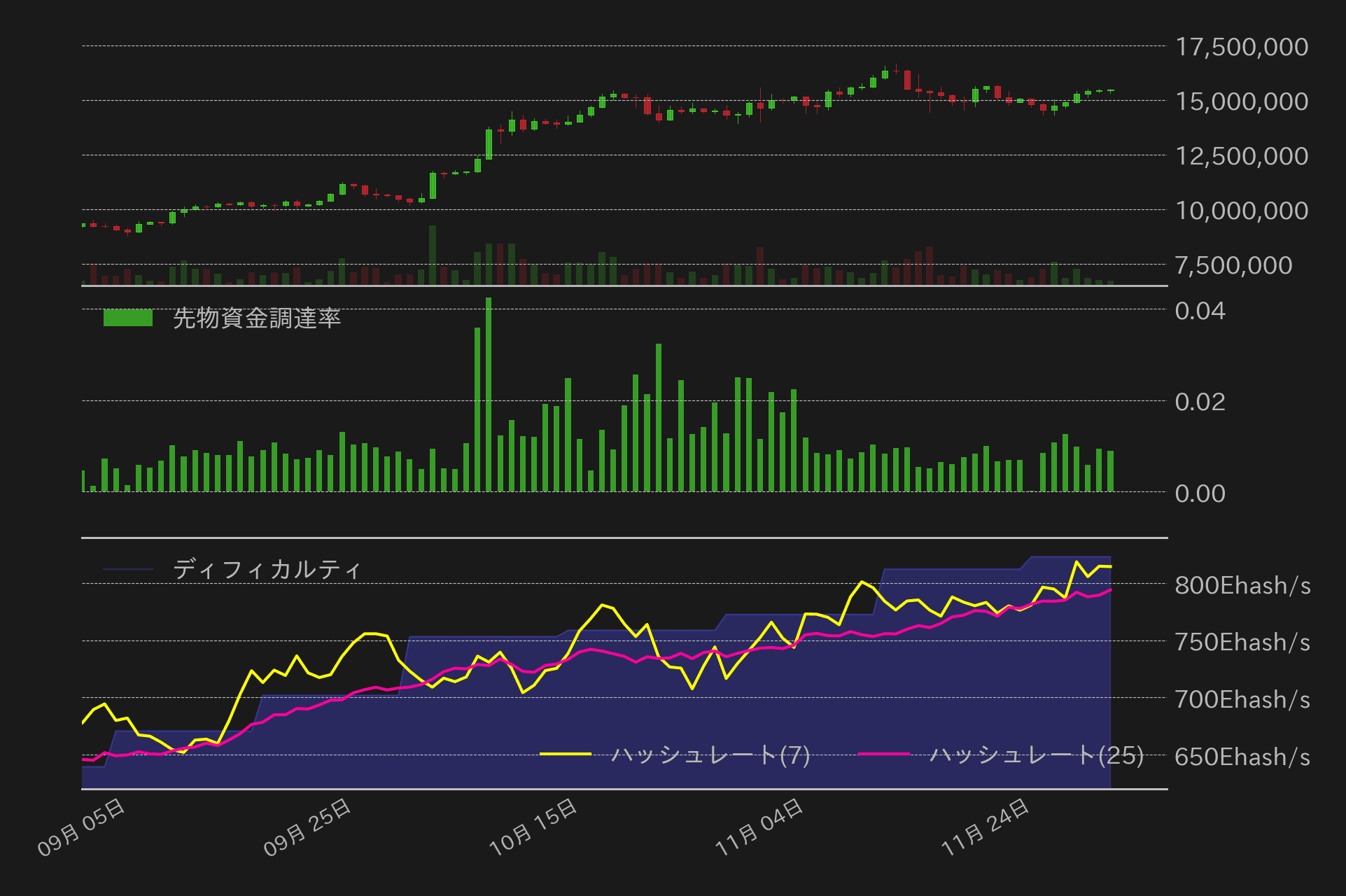The width and height of the screenshot is (1346, 896).
Task: Click the 11月 04日 date axis label
Action: click(760, 827)
